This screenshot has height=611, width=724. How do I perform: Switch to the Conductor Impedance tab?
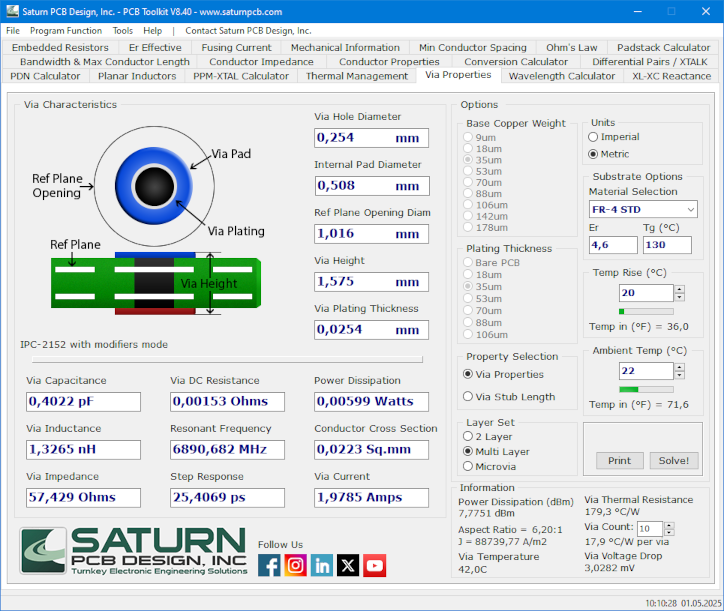pyautogui.click(x=261, y=62)
